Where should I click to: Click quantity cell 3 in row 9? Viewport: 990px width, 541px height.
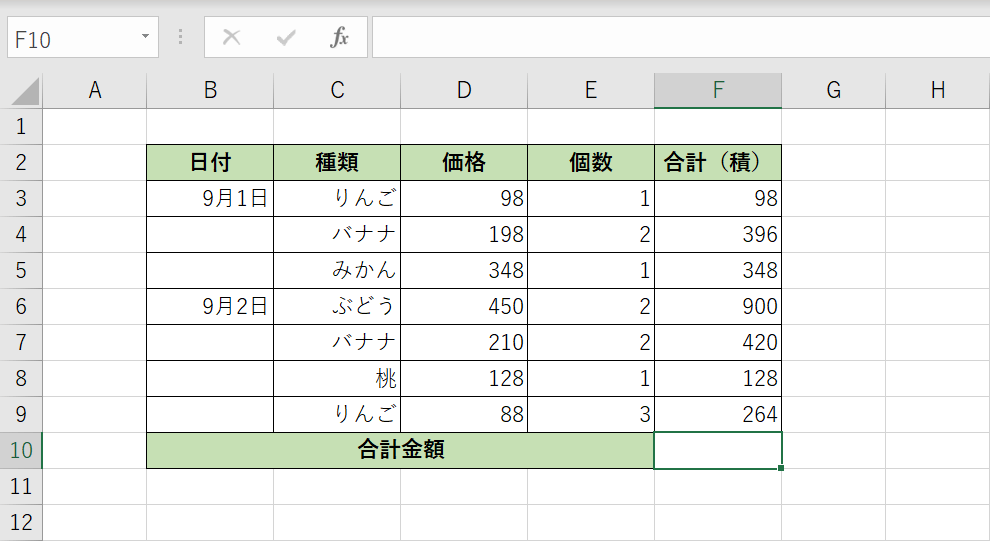coord(591,415)
